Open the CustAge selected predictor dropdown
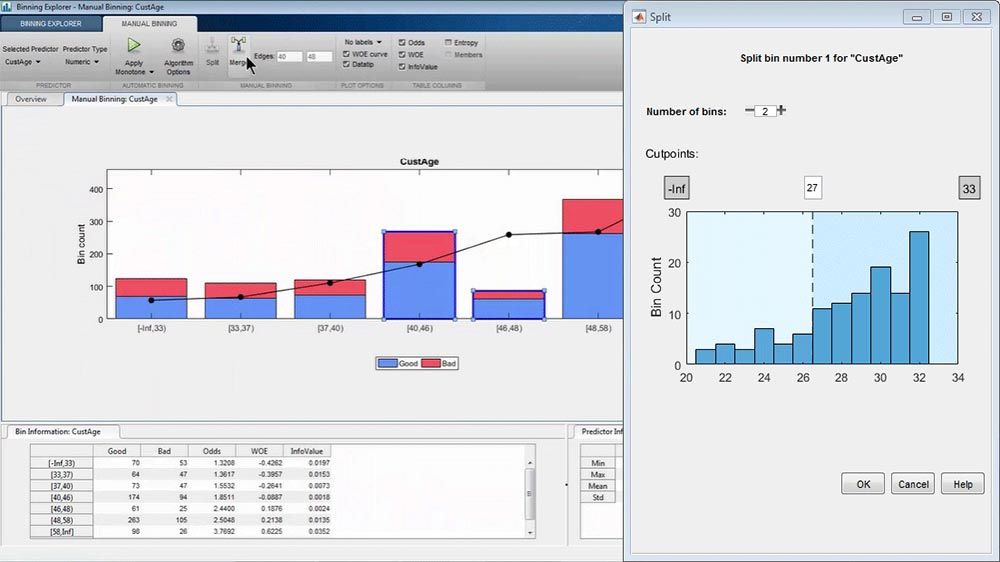 [x=23, y=62]
